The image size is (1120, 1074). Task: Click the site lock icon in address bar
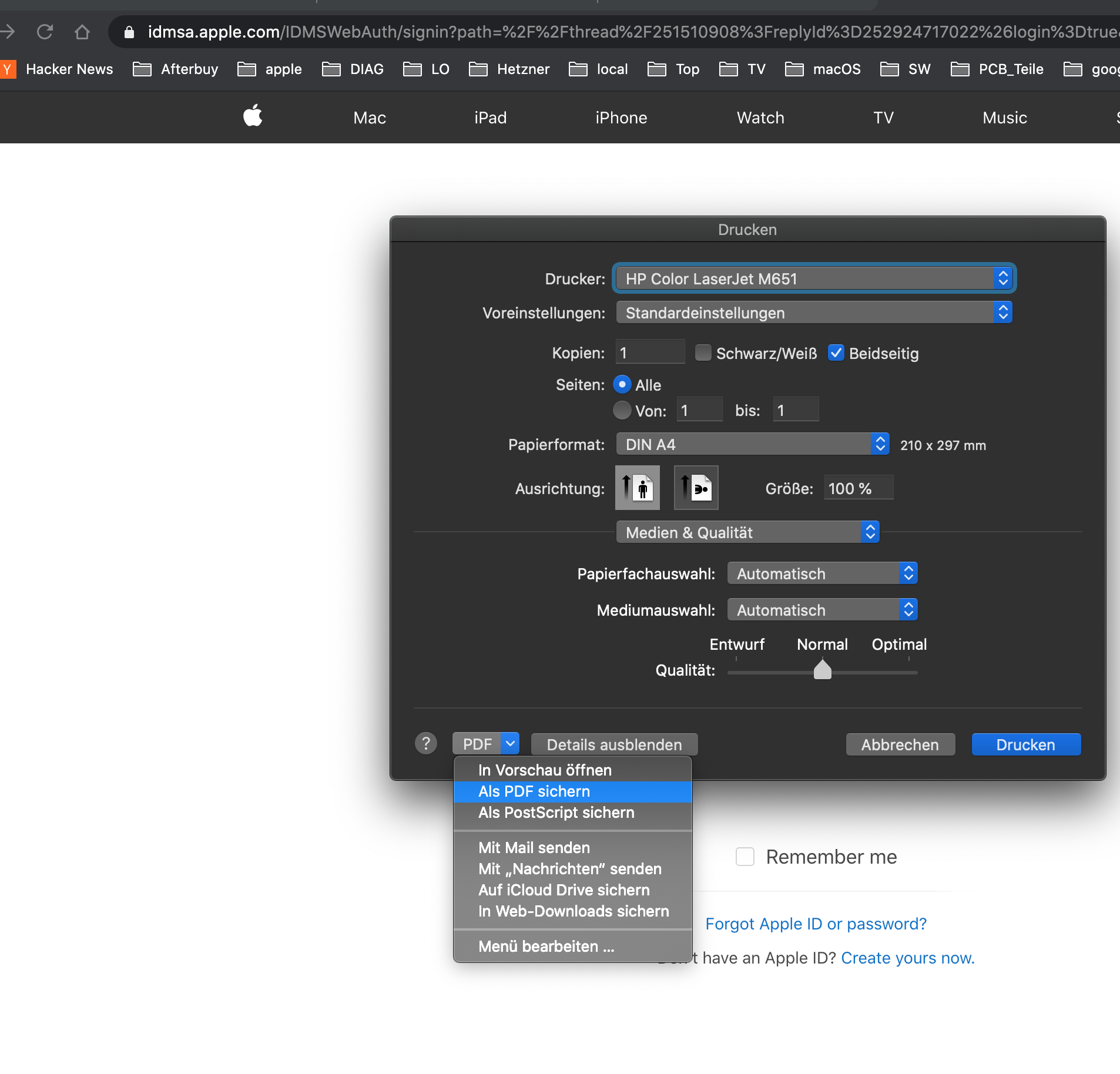pyautogui.click(x=130, y=32)
